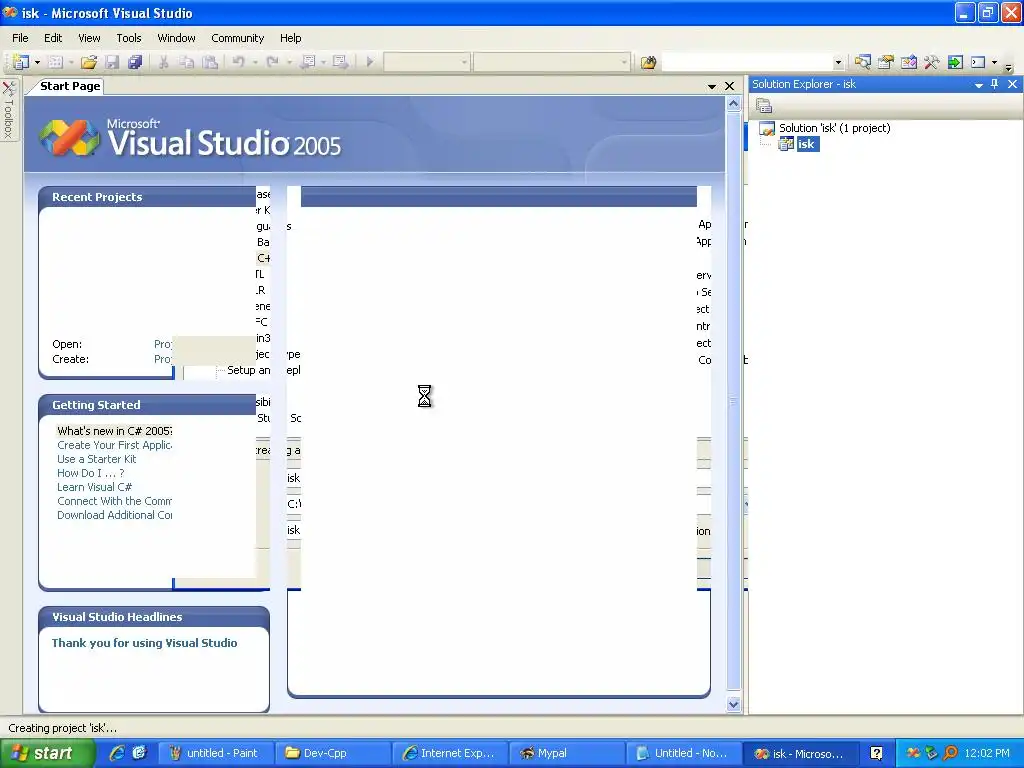Switch to Dev-Cpp taskbar button
This screenshot has width=1024, height=768.
click(332, 753)
